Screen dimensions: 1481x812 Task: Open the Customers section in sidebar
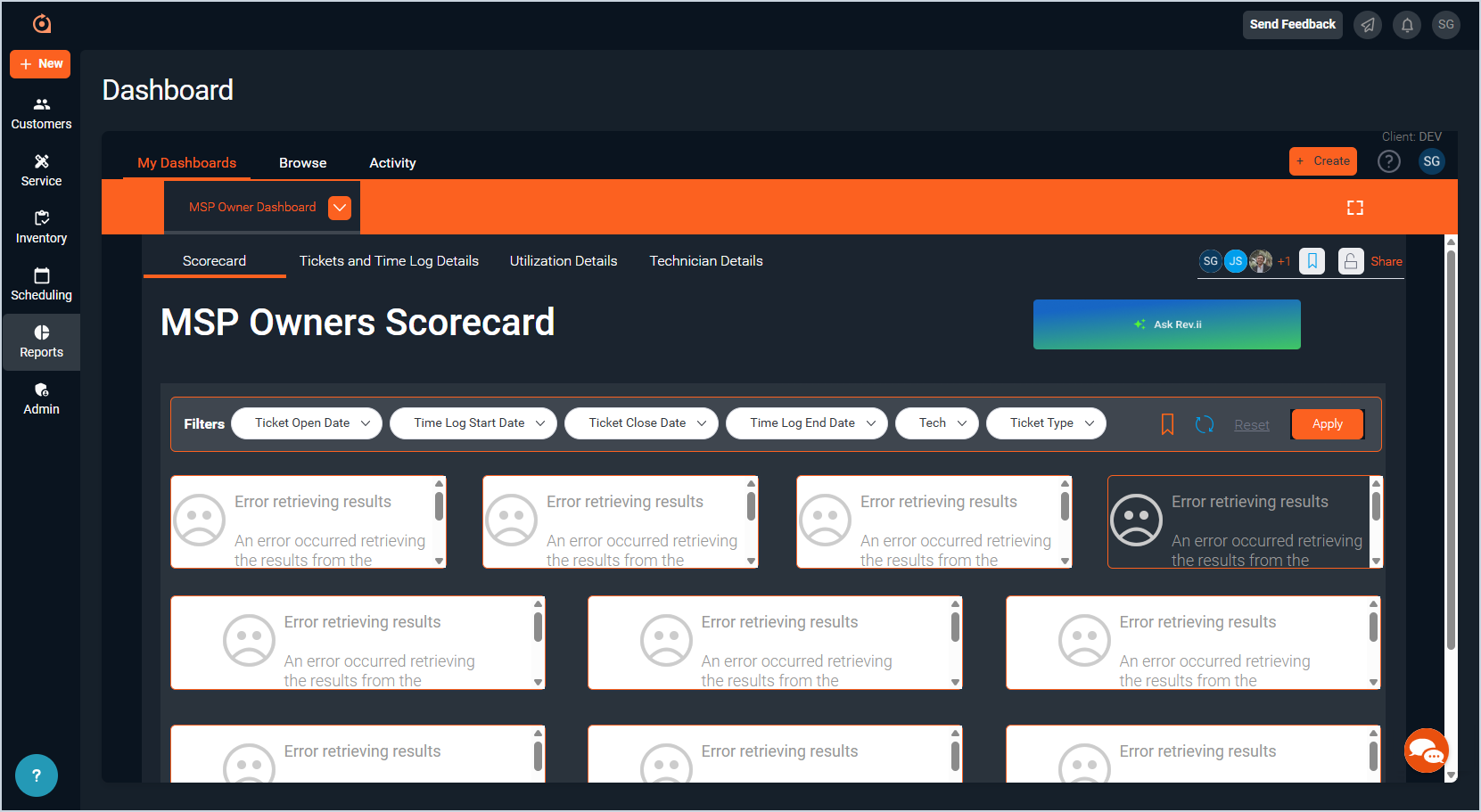tap(41, 114)
